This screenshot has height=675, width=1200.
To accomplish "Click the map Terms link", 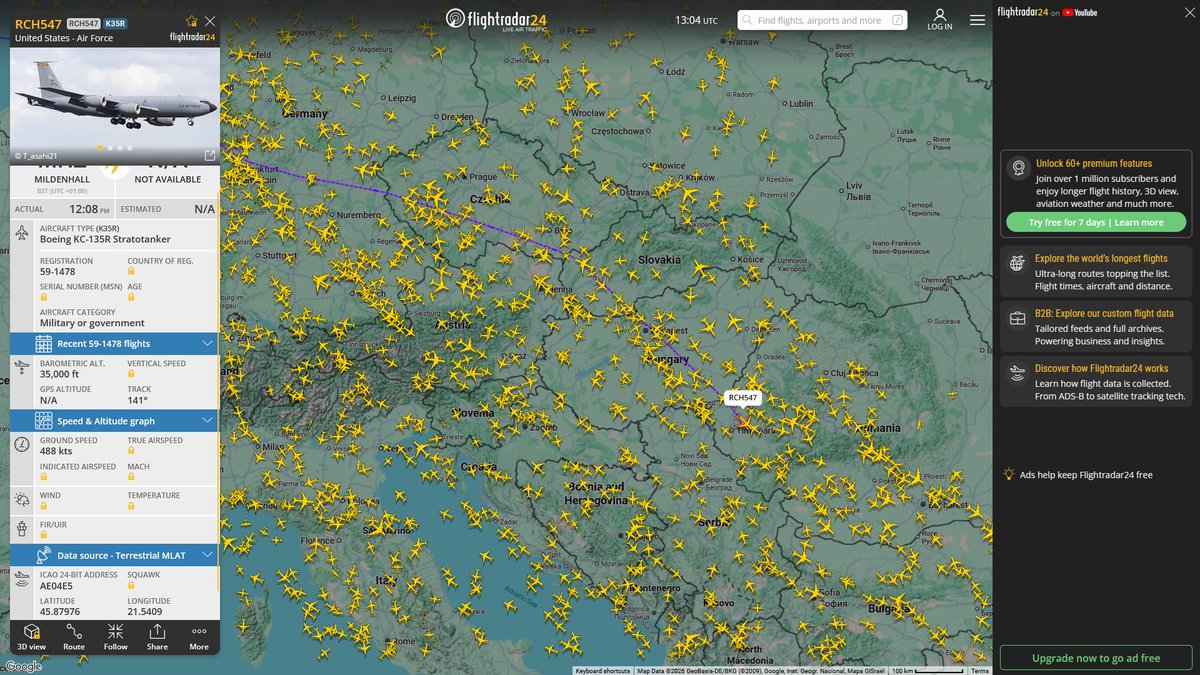I will point(980,670).
